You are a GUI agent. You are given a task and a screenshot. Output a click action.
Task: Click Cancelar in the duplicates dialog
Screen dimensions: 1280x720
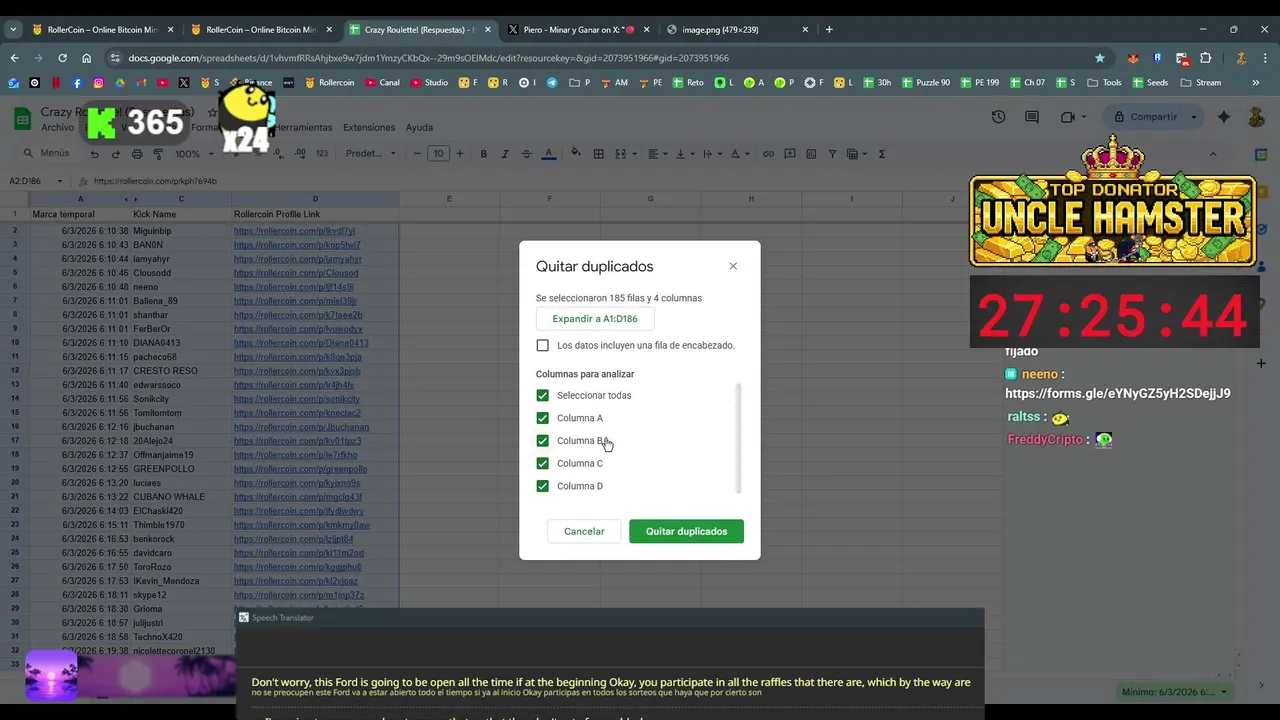coord(584,531)
